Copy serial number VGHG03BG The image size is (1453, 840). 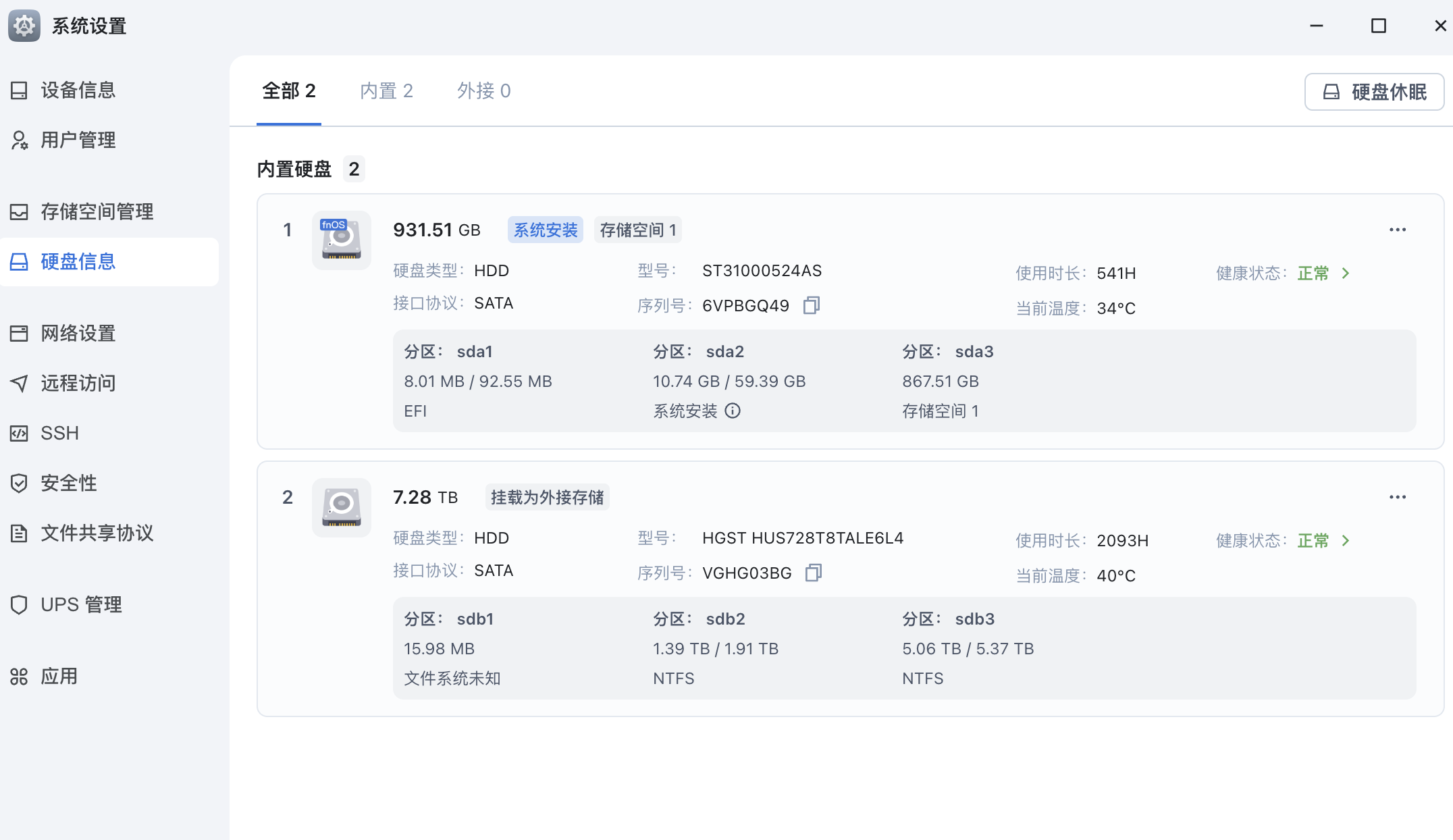pos(814,573)
